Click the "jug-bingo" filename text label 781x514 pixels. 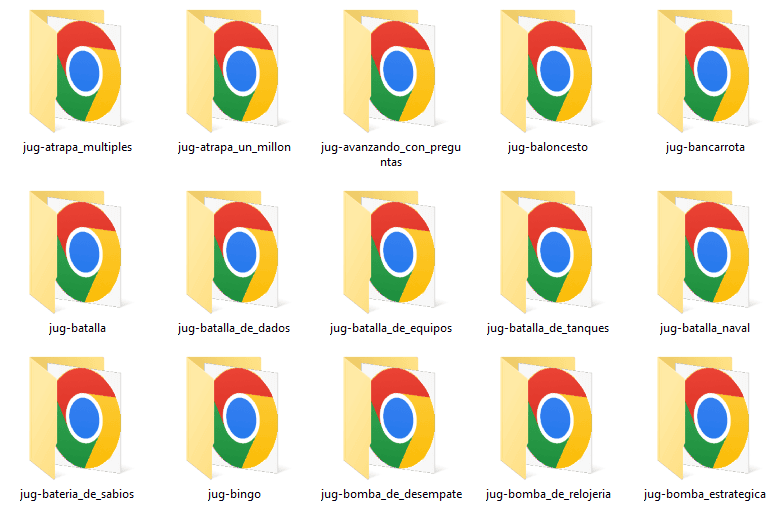tap(234, 495)
